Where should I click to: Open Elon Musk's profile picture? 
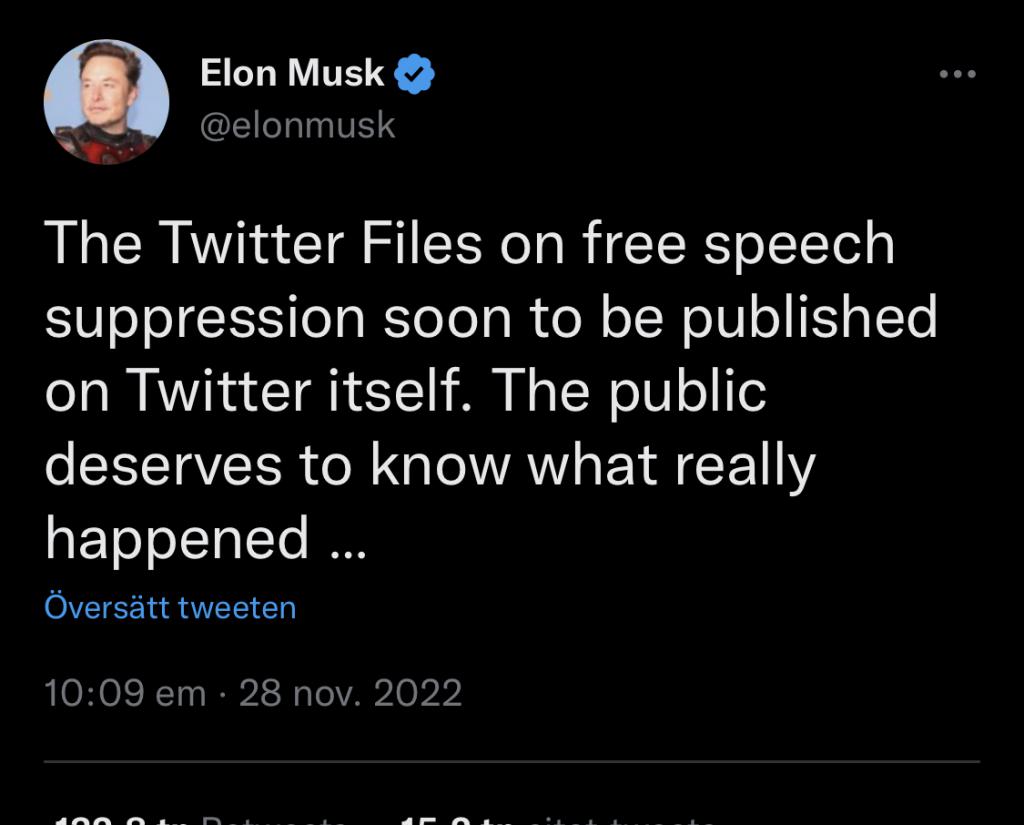[x=106, y=101]
